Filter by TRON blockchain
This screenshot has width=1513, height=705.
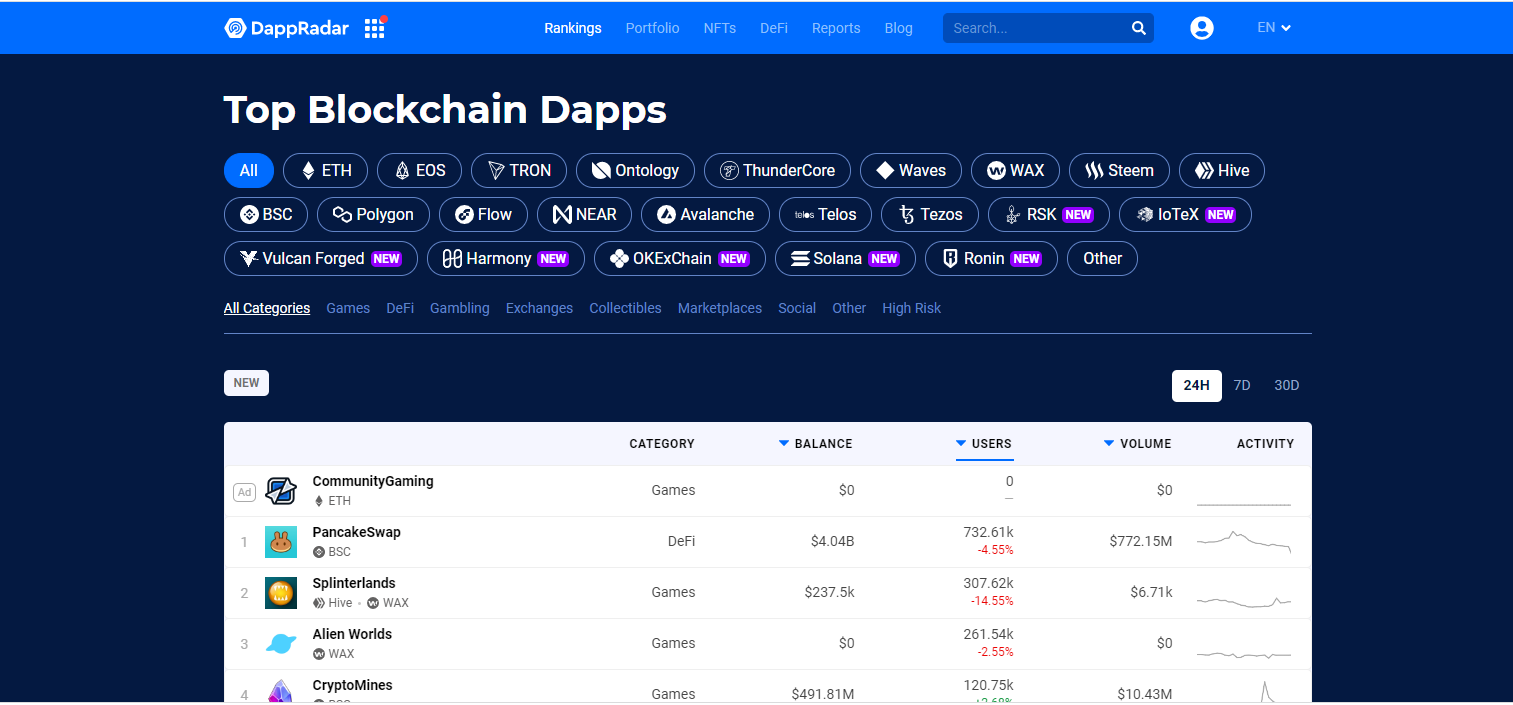tap(519, 170)
